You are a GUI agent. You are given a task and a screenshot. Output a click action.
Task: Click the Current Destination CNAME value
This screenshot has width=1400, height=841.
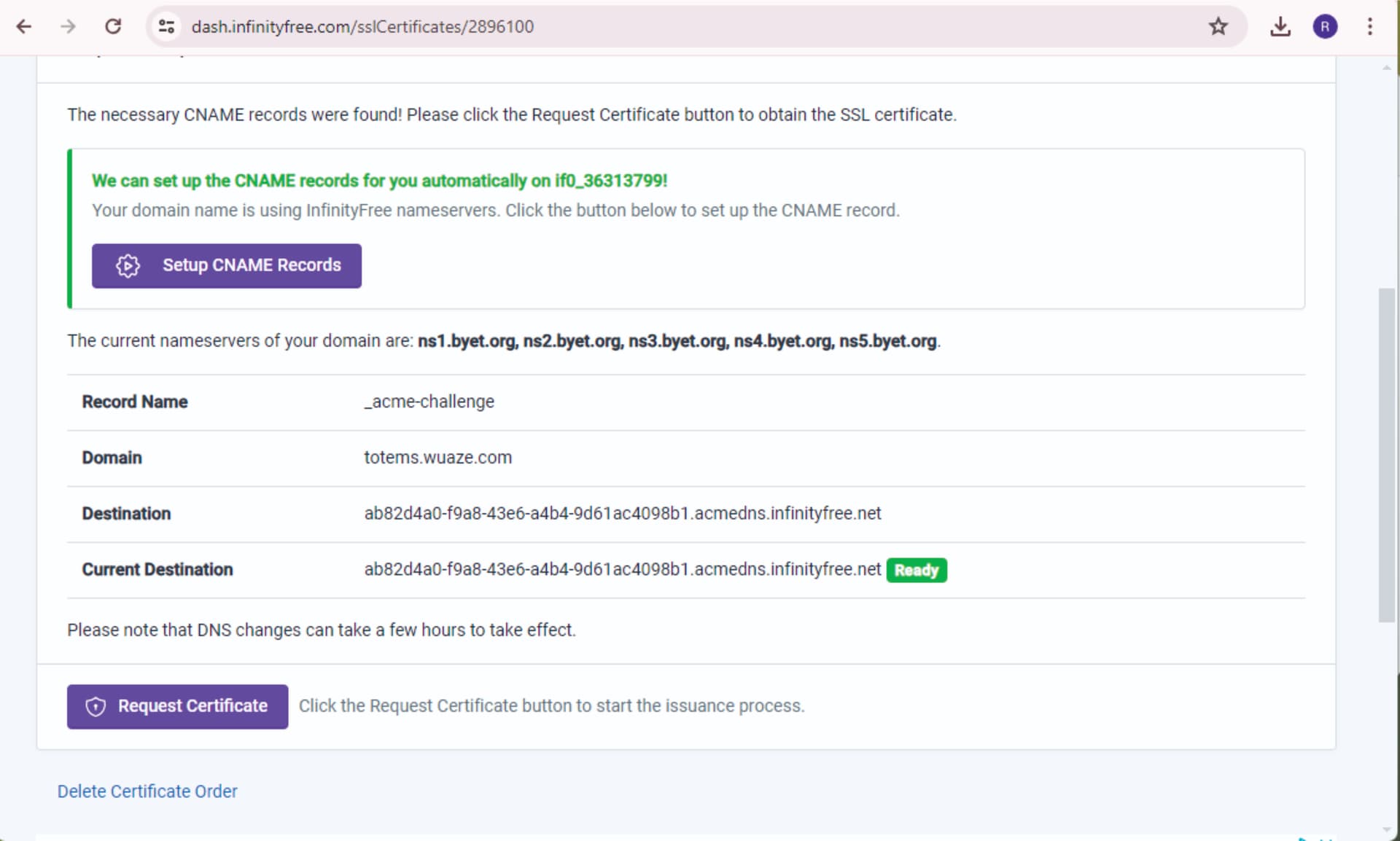(x=623, y=569)
